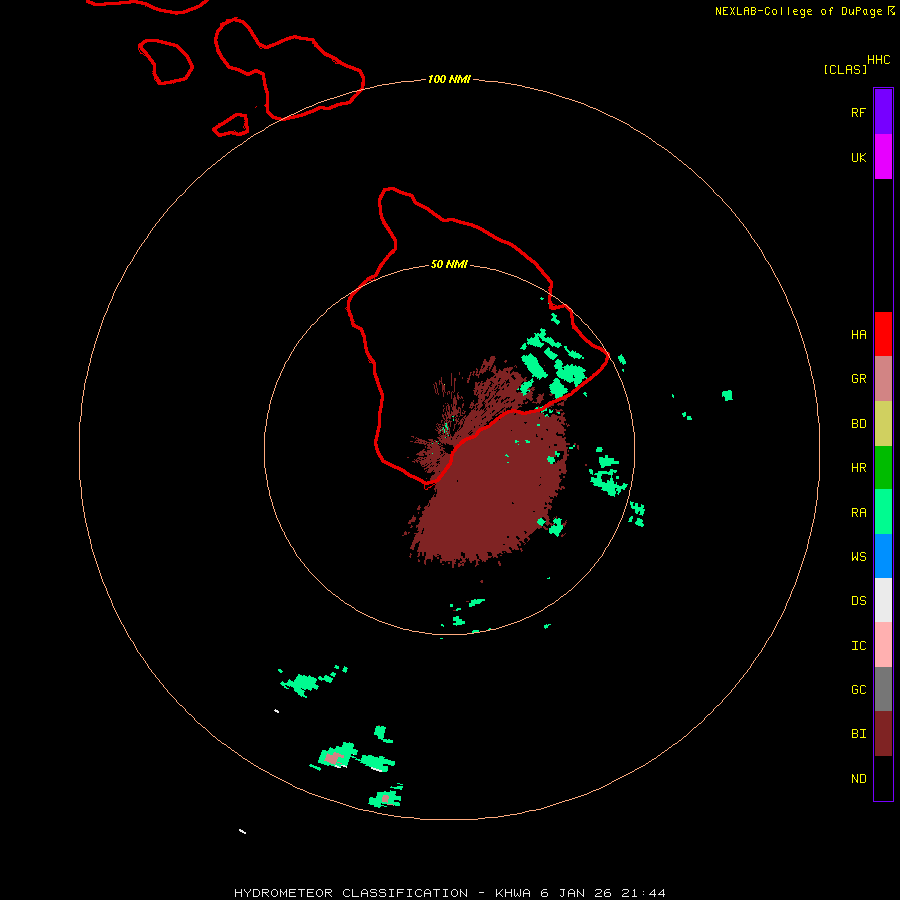Click the HHC product code label

(x=878, y=60)
